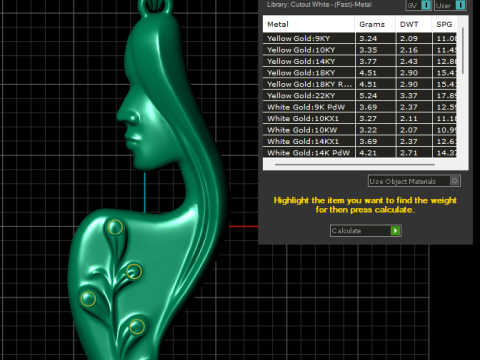The width and height of the screenshot is (480, 360).
Task: Click the 3.37 DWT value for 22KY
Action: [409, 95]
